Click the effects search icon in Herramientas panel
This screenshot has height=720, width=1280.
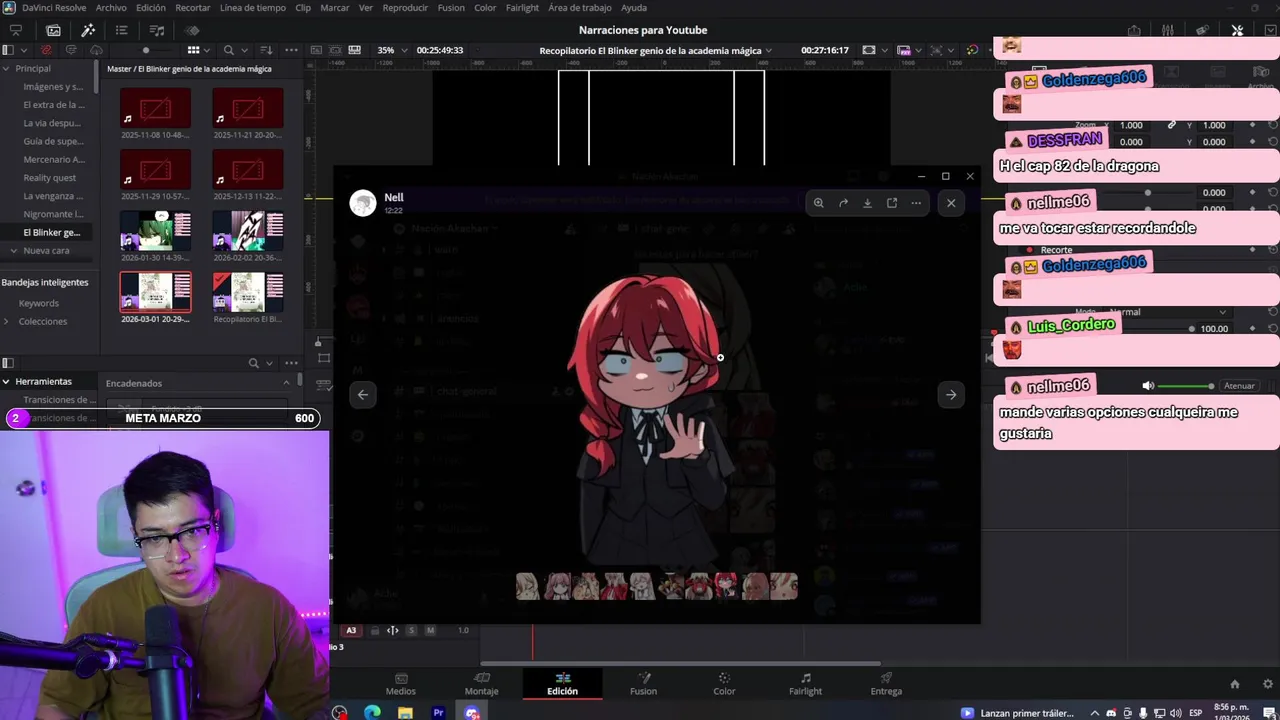(x=254, y=363)
